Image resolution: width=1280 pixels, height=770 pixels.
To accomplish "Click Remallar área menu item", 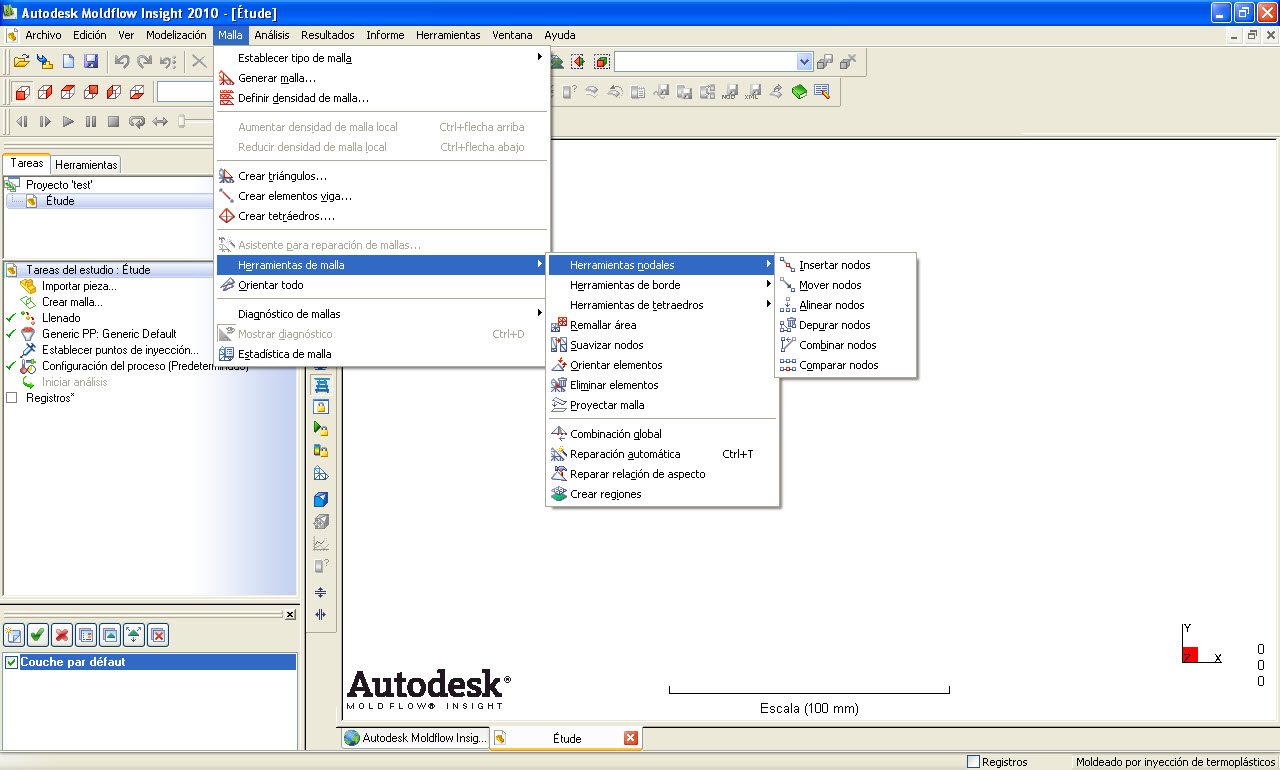I will point(662,325).
